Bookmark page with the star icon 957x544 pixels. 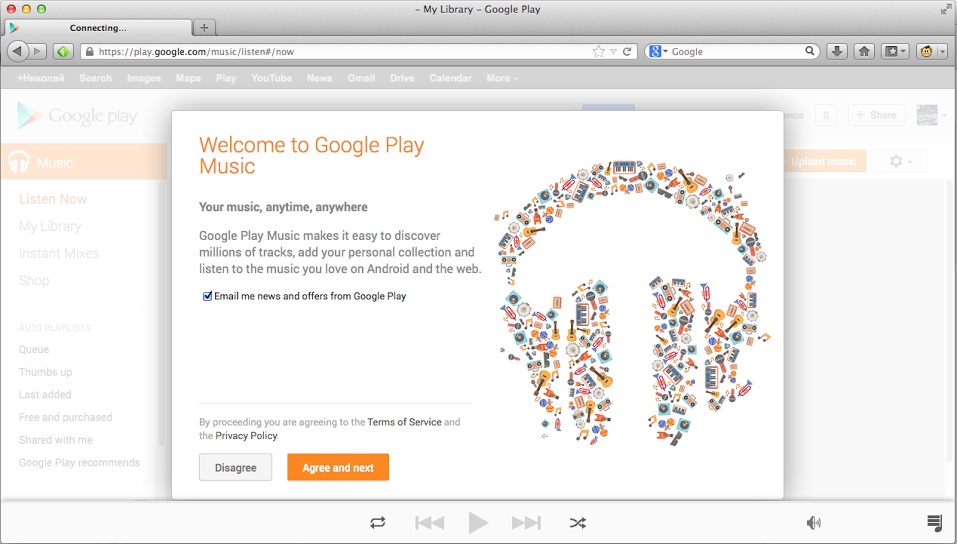tap(599, 52)
